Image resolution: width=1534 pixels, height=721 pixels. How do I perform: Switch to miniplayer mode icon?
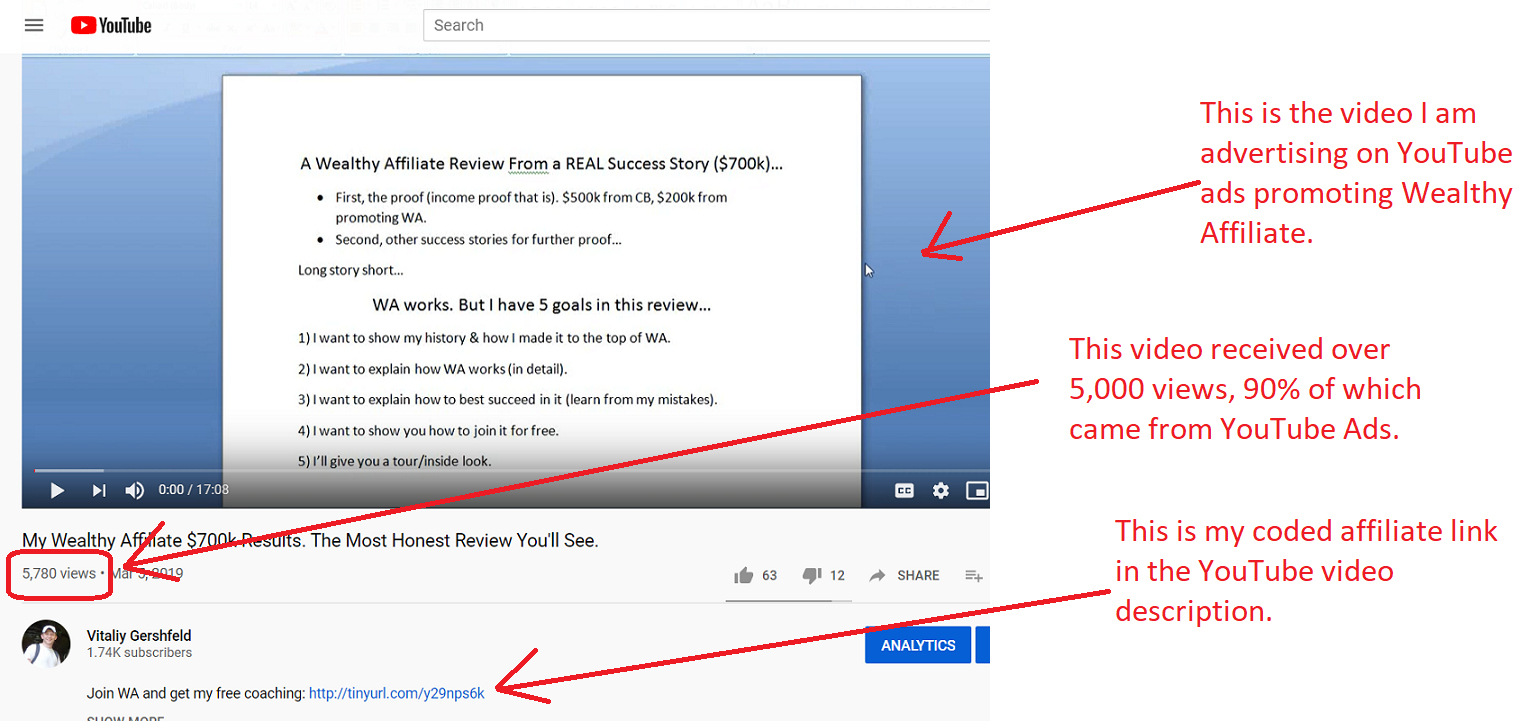point(977,490)
